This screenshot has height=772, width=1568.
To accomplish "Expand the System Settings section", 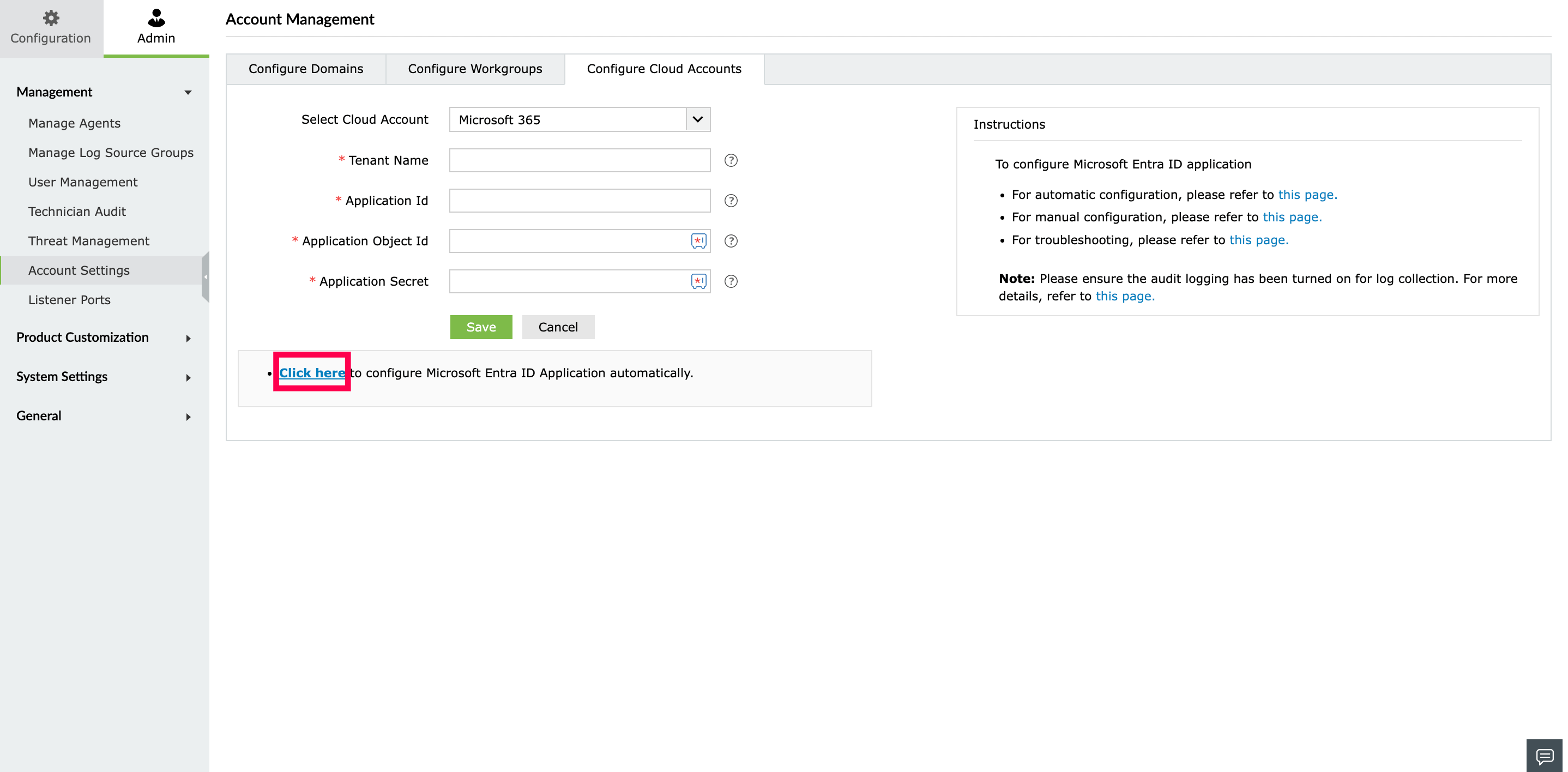I will pos(188,377).
